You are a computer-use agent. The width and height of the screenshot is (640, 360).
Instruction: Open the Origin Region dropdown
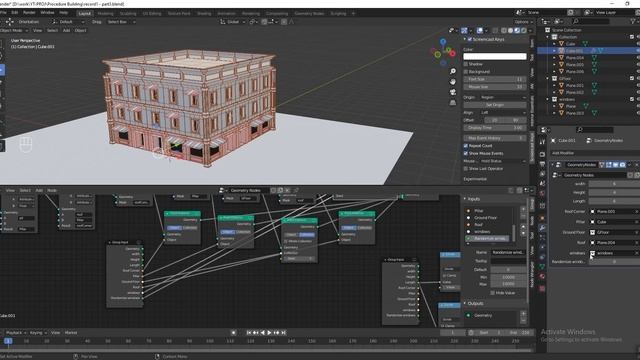(504, 98)
